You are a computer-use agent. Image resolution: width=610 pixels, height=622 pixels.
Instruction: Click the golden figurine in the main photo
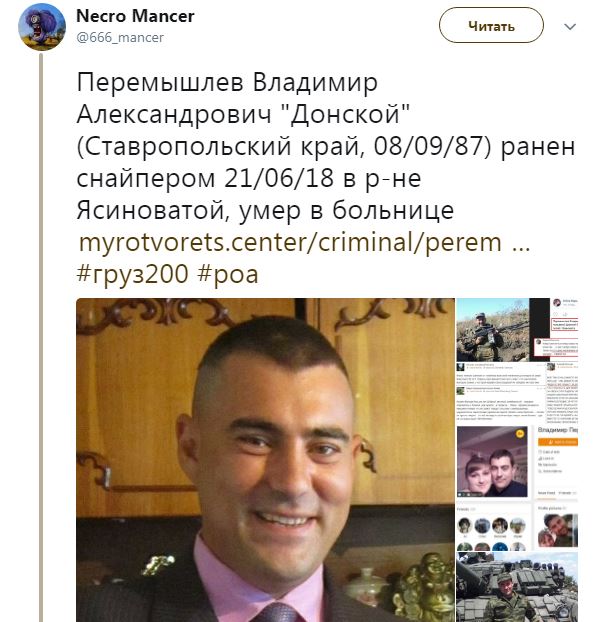point(426,587)
